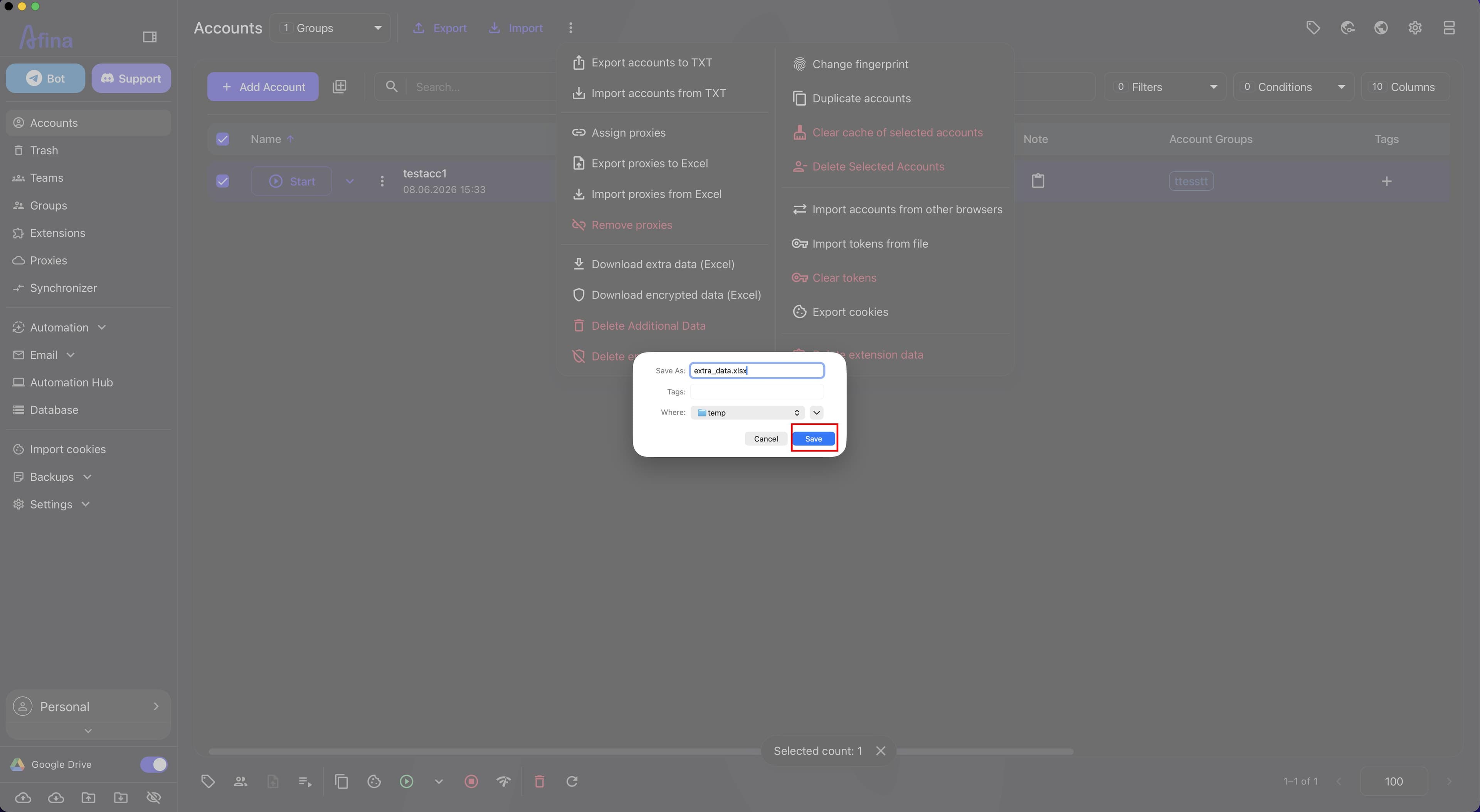Open the Columns selector
1480x812 pixels.
click(x=1405, y=87)
